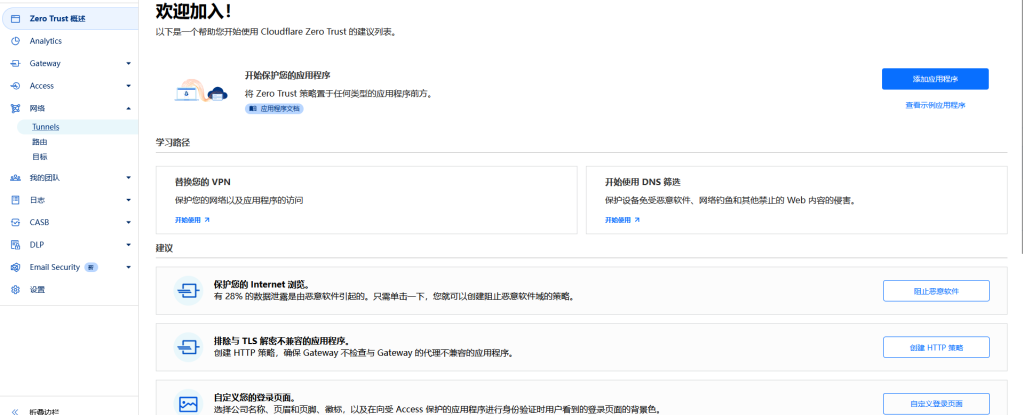Select 路由 under 网络

[x=40, y=142]
